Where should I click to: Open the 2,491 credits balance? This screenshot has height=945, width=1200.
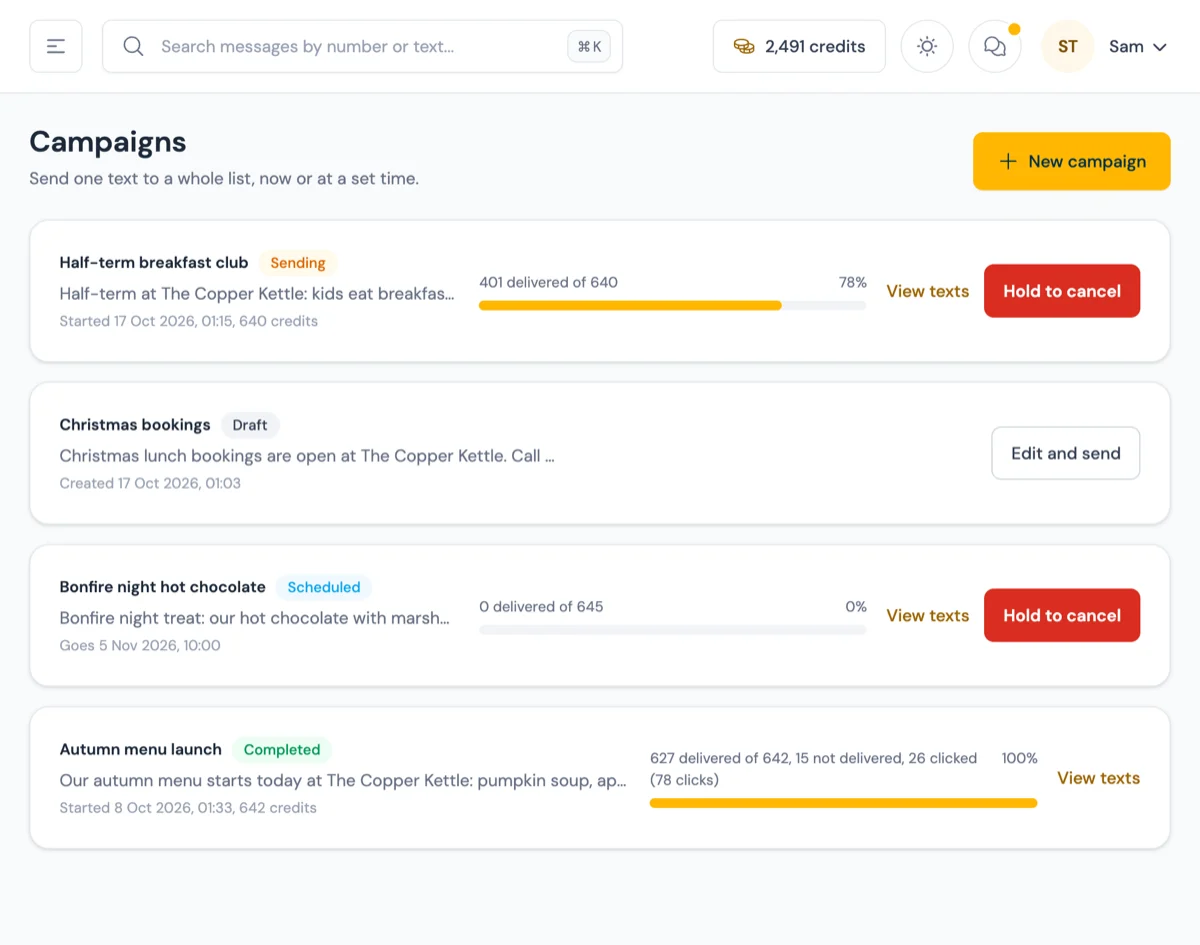799,46
